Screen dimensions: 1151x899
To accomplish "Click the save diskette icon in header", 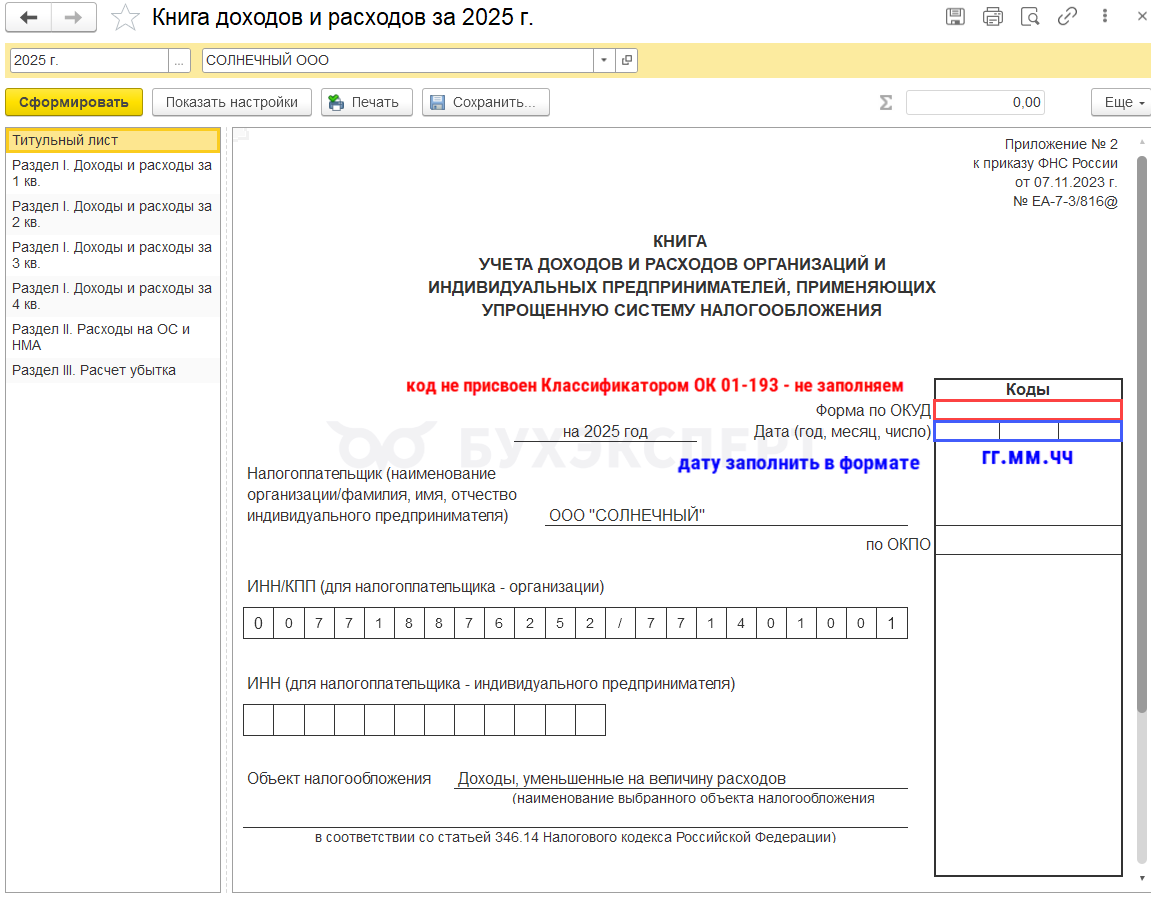I will 955,17.
